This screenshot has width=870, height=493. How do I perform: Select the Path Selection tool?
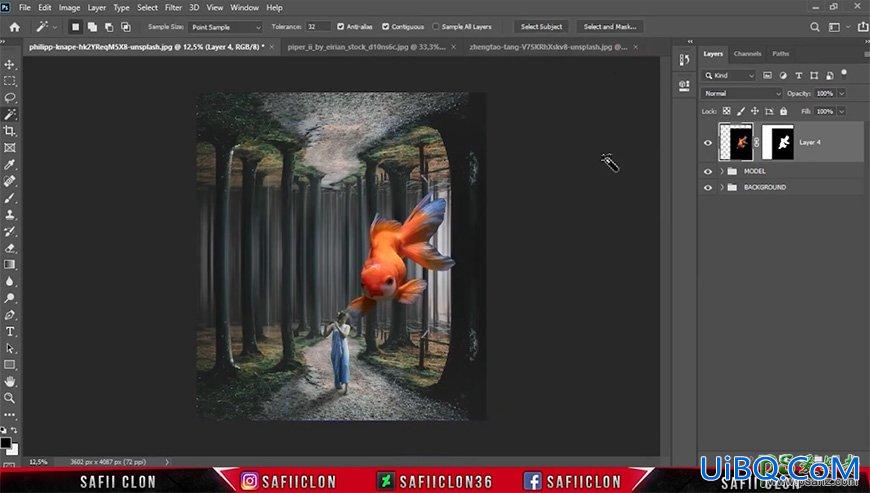[x=9, y=348]
